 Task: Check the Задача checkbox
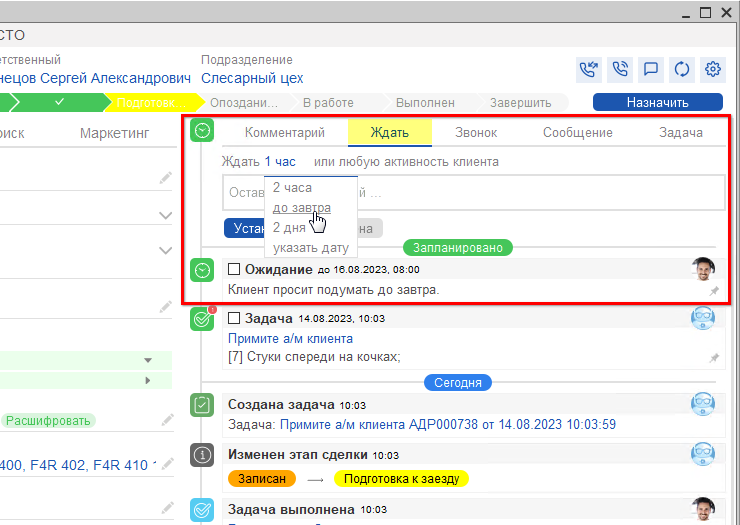click(x=234, y=318)
